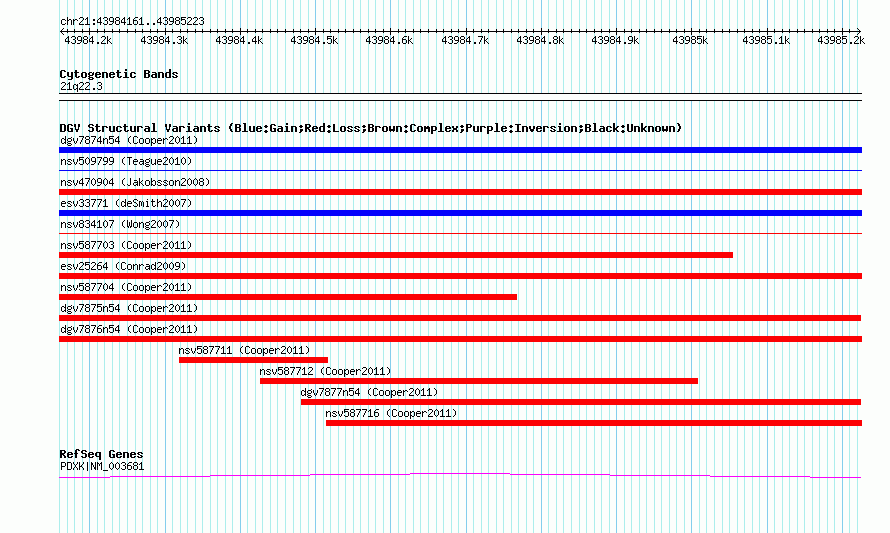The height and width of the screenshot is (533, 890).
Task: Select the 21q22.3 cytogenetic band line
Action: (x=460, y=97)
